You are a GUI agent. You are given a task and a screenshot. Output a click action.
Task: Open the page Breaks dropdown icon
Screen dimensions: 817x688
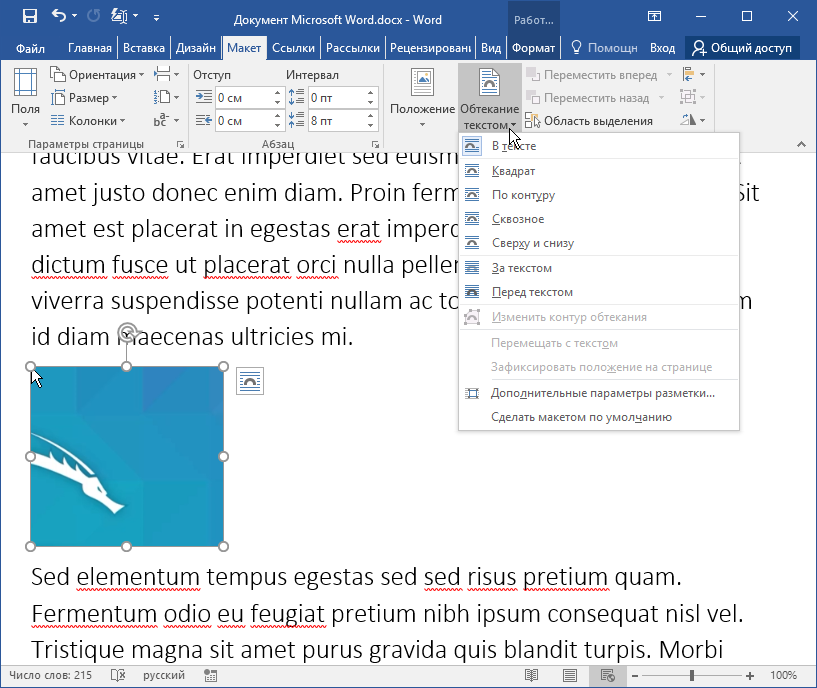tap(167, 75)
